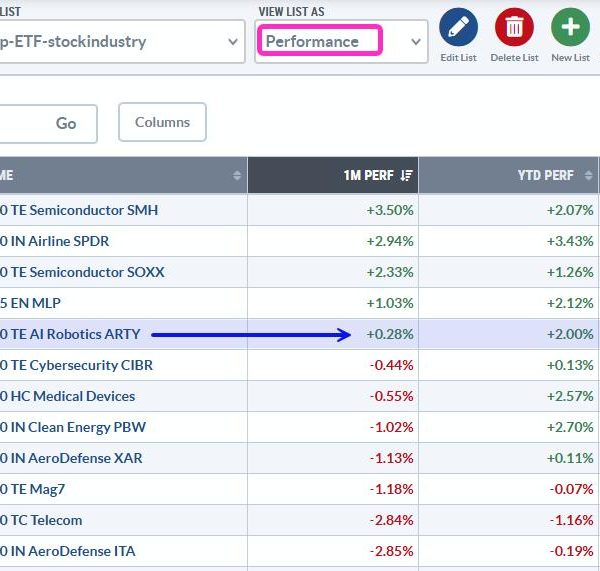This screenshot has height=571, width=600.
Task: Open the Columns button
Action: tap(162, 122)
